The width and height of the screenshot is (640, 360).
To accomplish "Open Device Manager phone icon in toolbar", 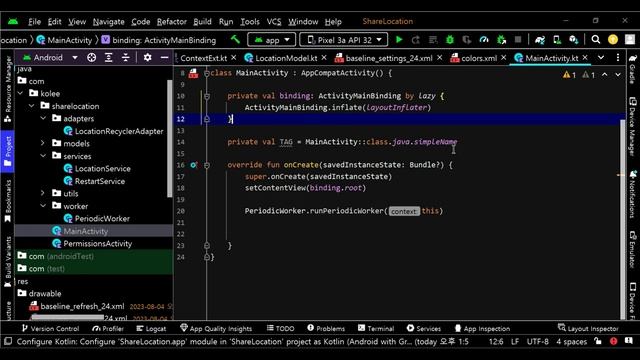I will [x=557, y=40].
